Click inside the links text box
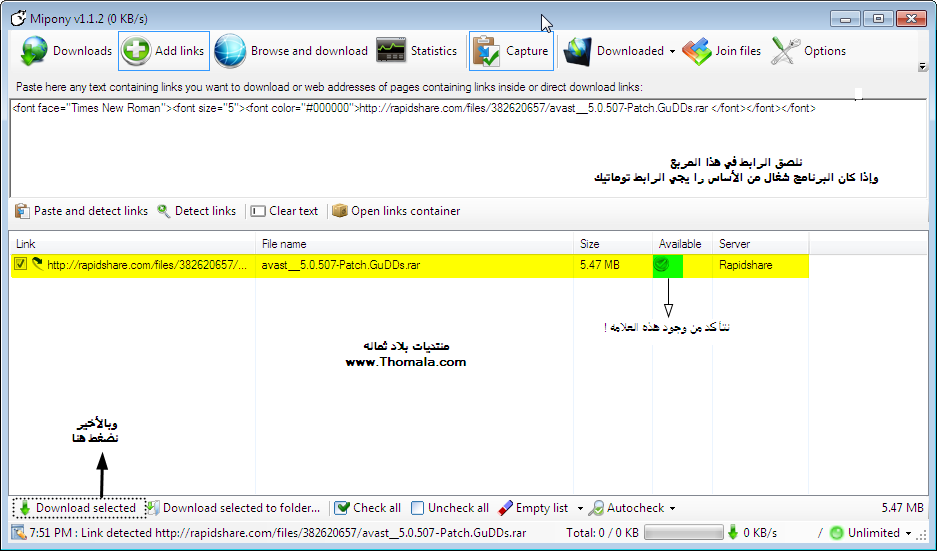This screenshot has height=551, width=937. (468, 148)
